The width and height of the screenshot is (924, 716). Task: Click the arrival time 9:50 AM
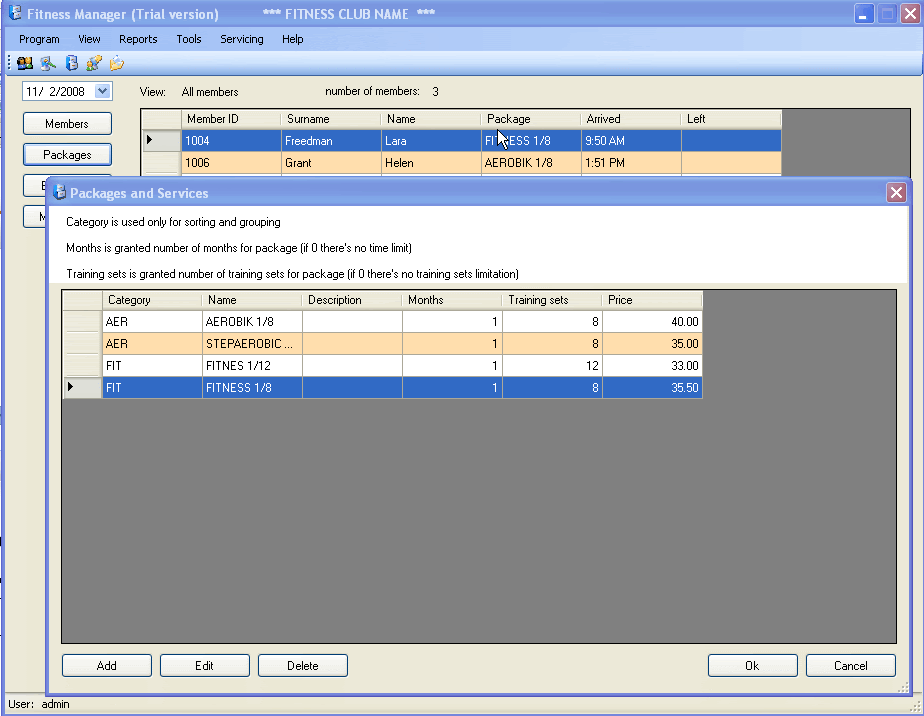631,141
